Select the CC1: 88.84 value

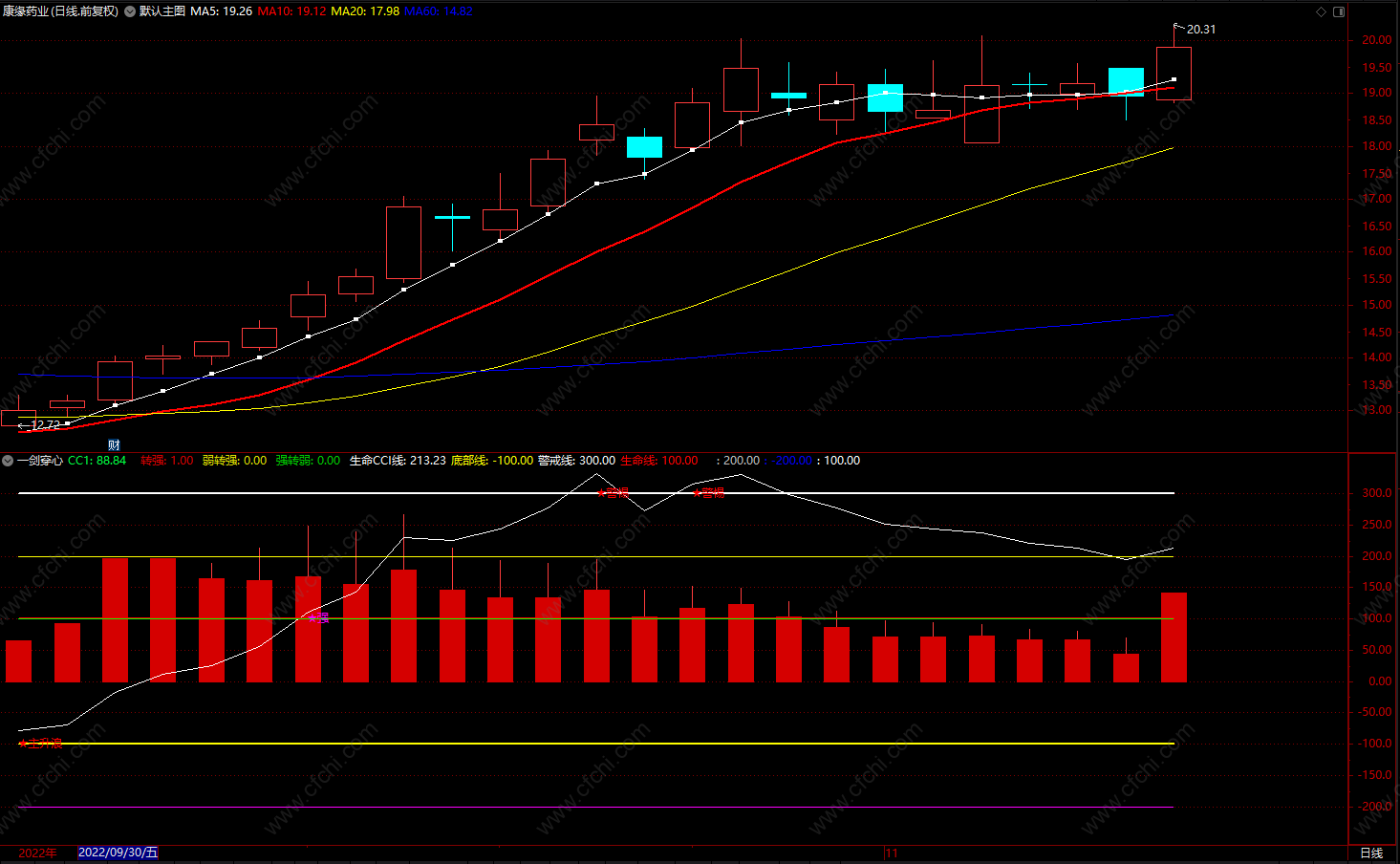pos(97,461)
